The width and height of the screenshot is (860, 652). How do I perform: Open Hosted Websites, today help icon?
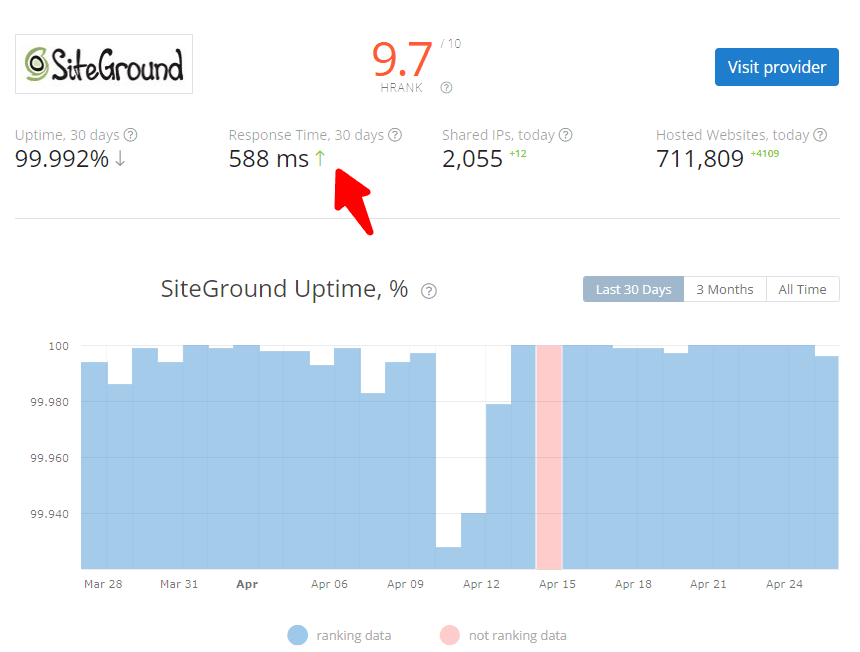tap(820, 135)
